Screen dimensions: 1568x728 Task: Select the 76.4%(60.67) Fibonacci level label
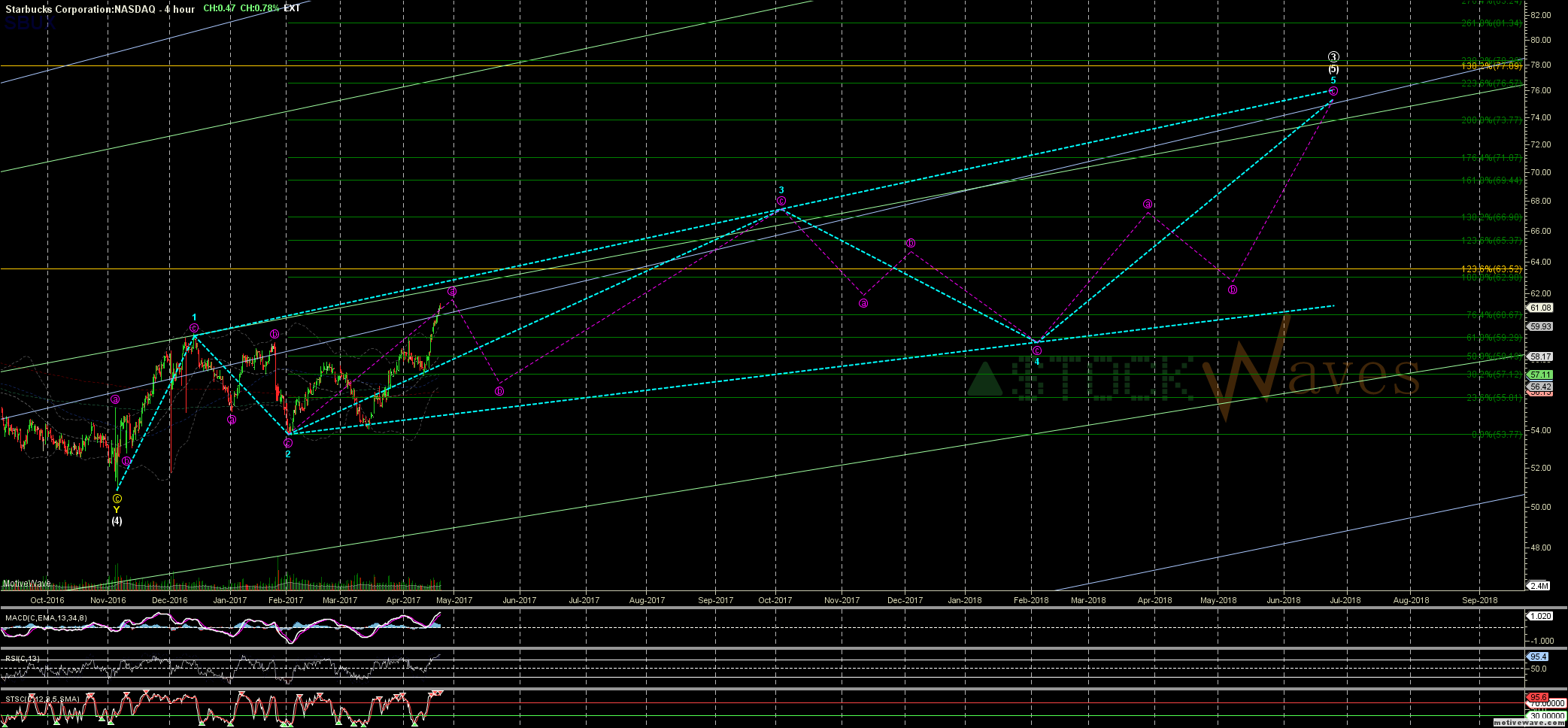tap(1494, 315)
